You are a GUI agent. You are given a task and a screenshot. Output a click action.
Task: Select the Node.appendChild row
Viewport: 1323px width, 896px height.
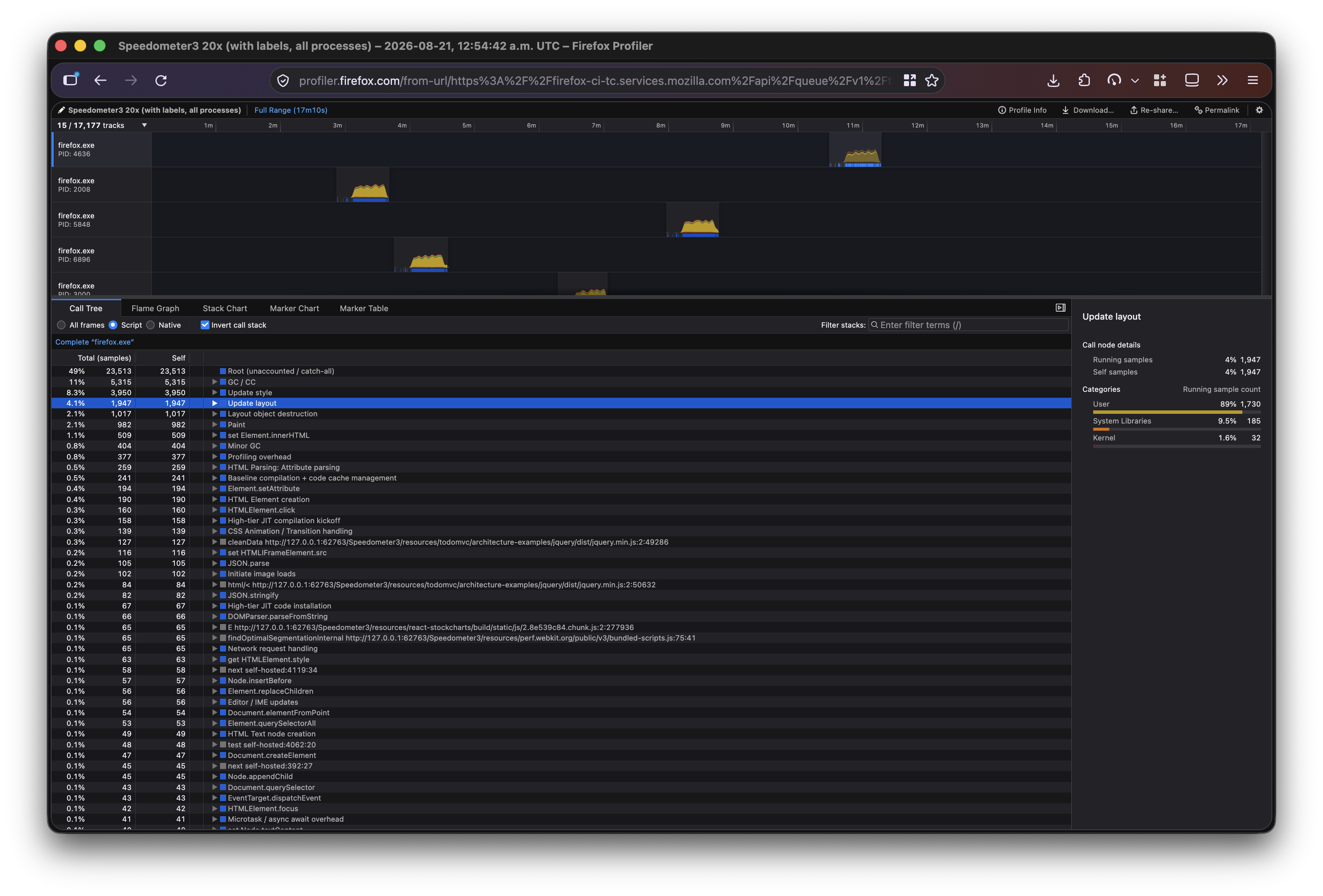(561, 777)
